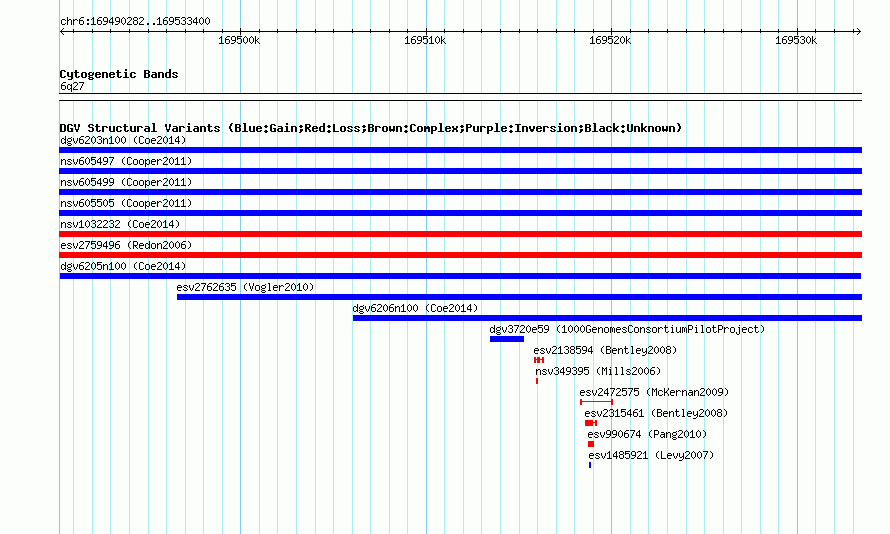Image resolution: width=890 pixels, height=534 pixels.
Task: Open esv990674 (Pang2010) variant label
Action: click(x=647, y=434)
